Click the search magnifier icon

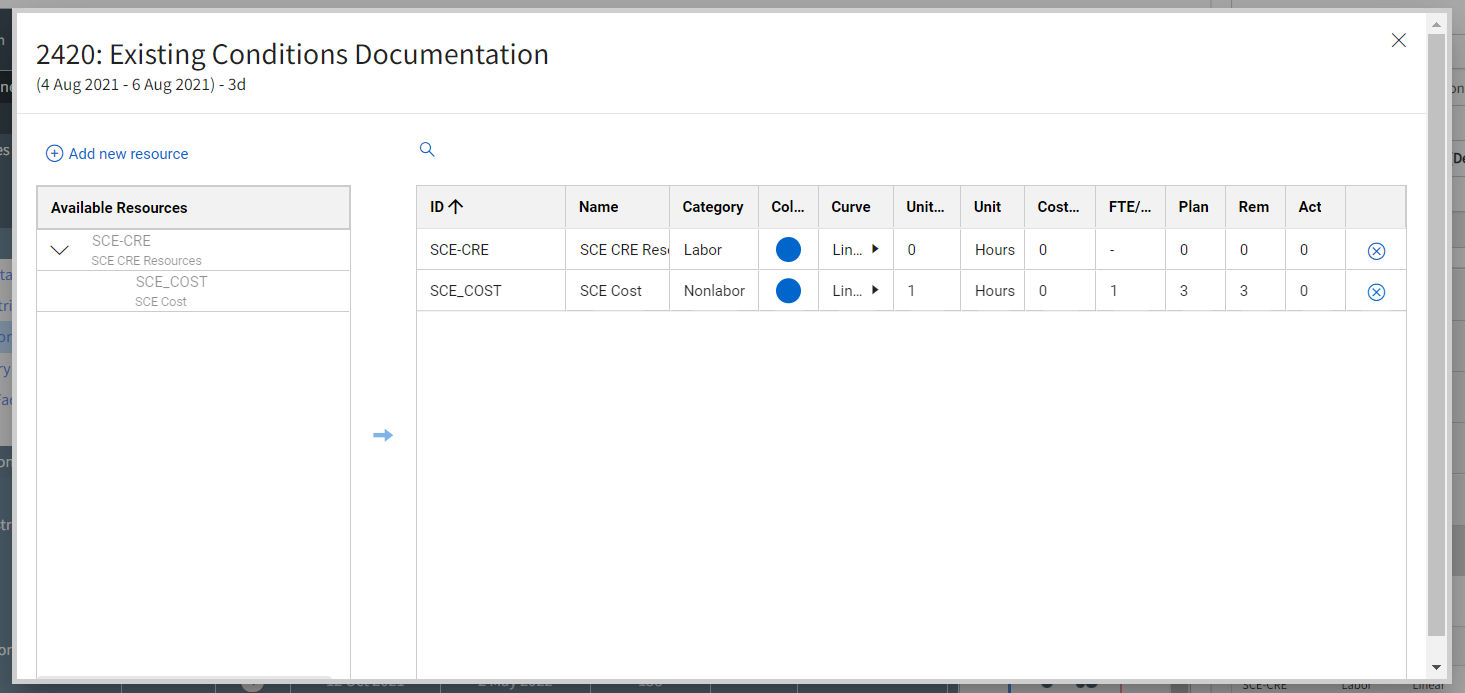tap(427, 150)
